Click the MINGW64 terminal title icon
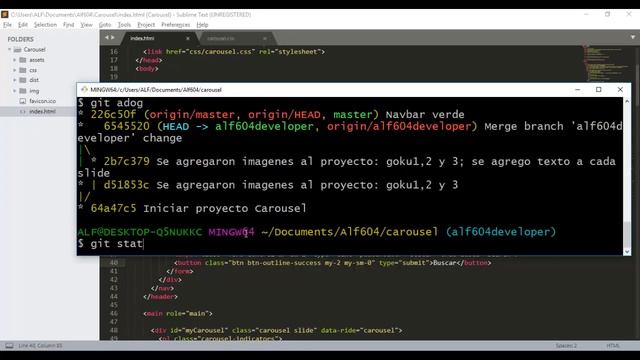The width and height of the screenshot is (640, 360). tap(84, 90)
